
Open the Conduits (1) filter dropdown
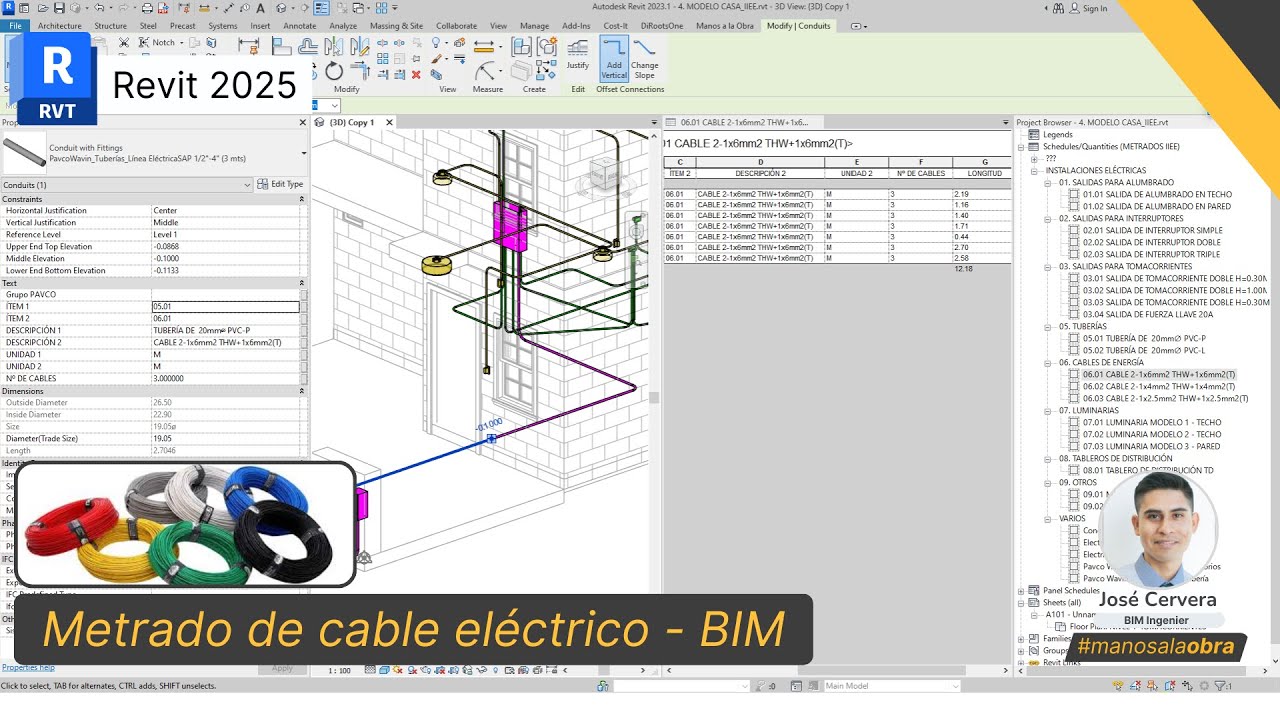coord(247,185)
